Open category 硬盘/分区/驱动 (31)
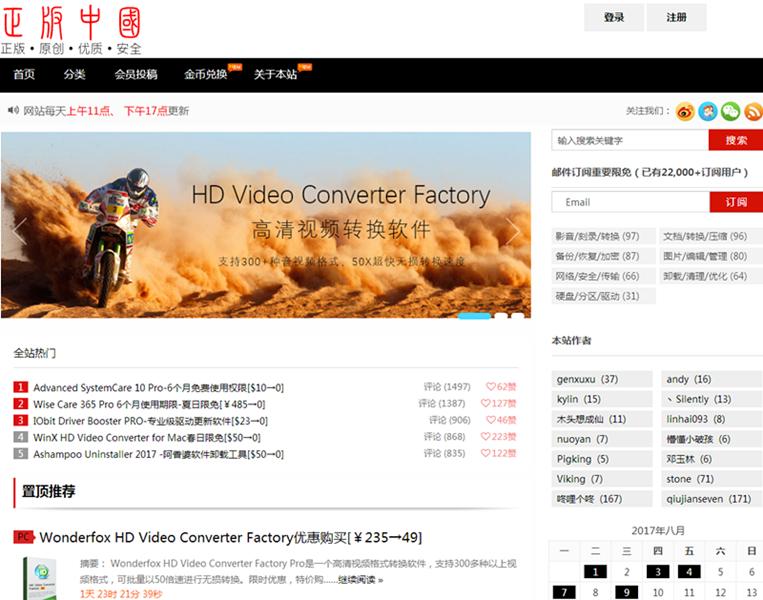Image resolution: width=763 pixels, height=600 pixels. pyautogui.click(x=603, y=296)
